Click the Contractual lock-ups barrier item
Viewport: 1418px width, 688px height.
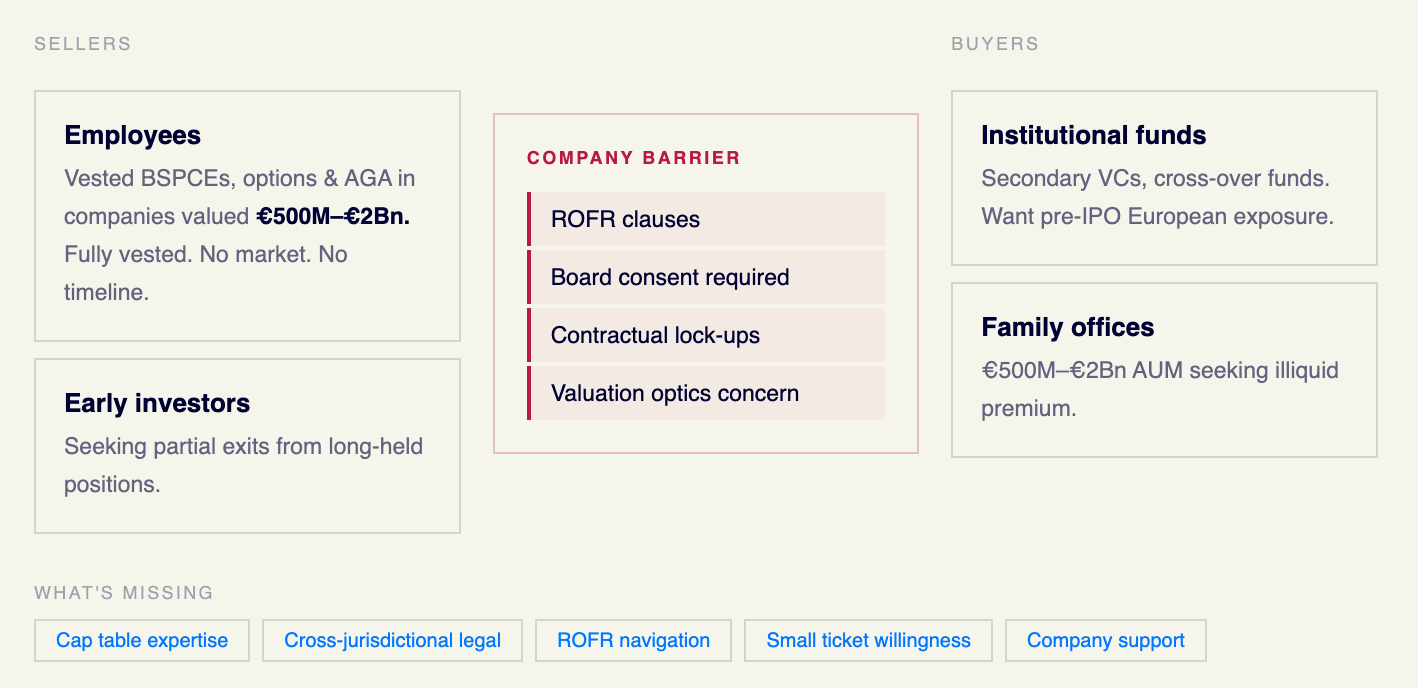(x=706, y=335)
